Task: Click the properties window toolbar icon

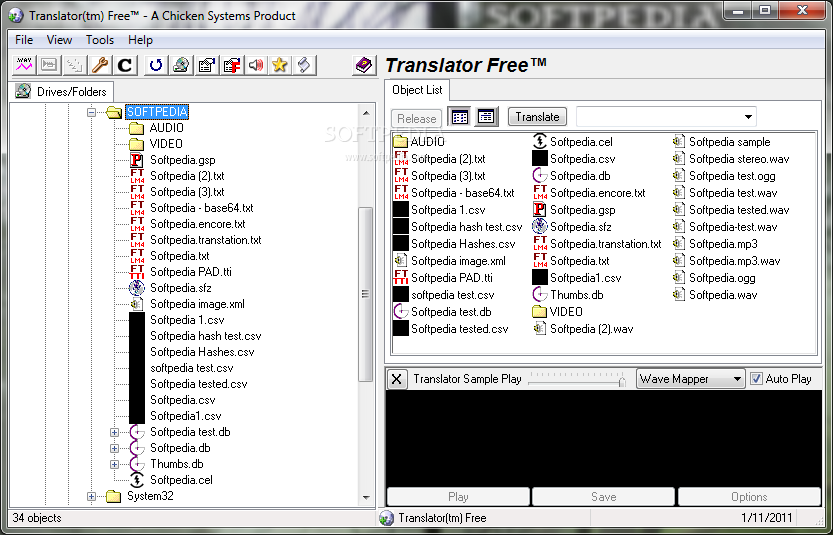Action: click(x=207, y=65)
